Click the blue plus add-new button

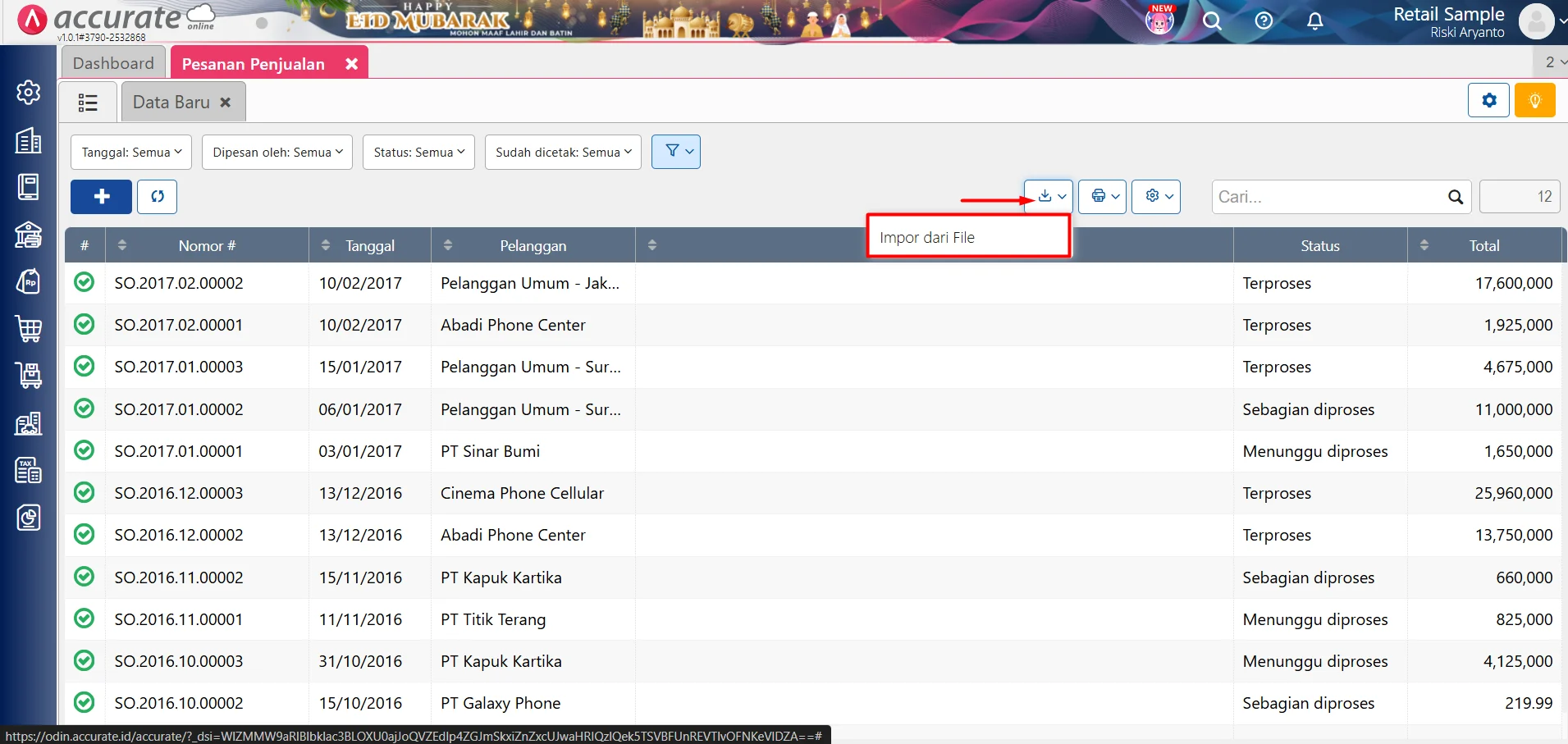[x=101, y=197]
